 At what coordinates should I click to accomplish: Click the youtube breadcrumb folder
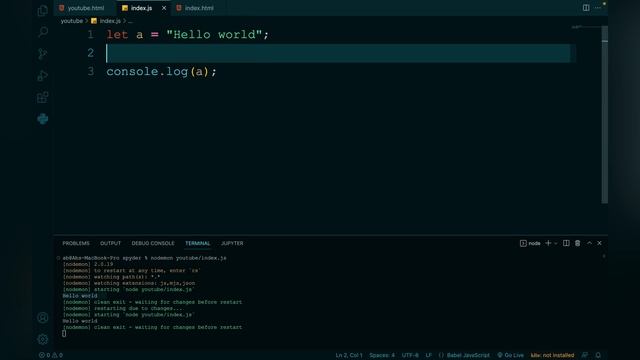click(x=72, y=21)
